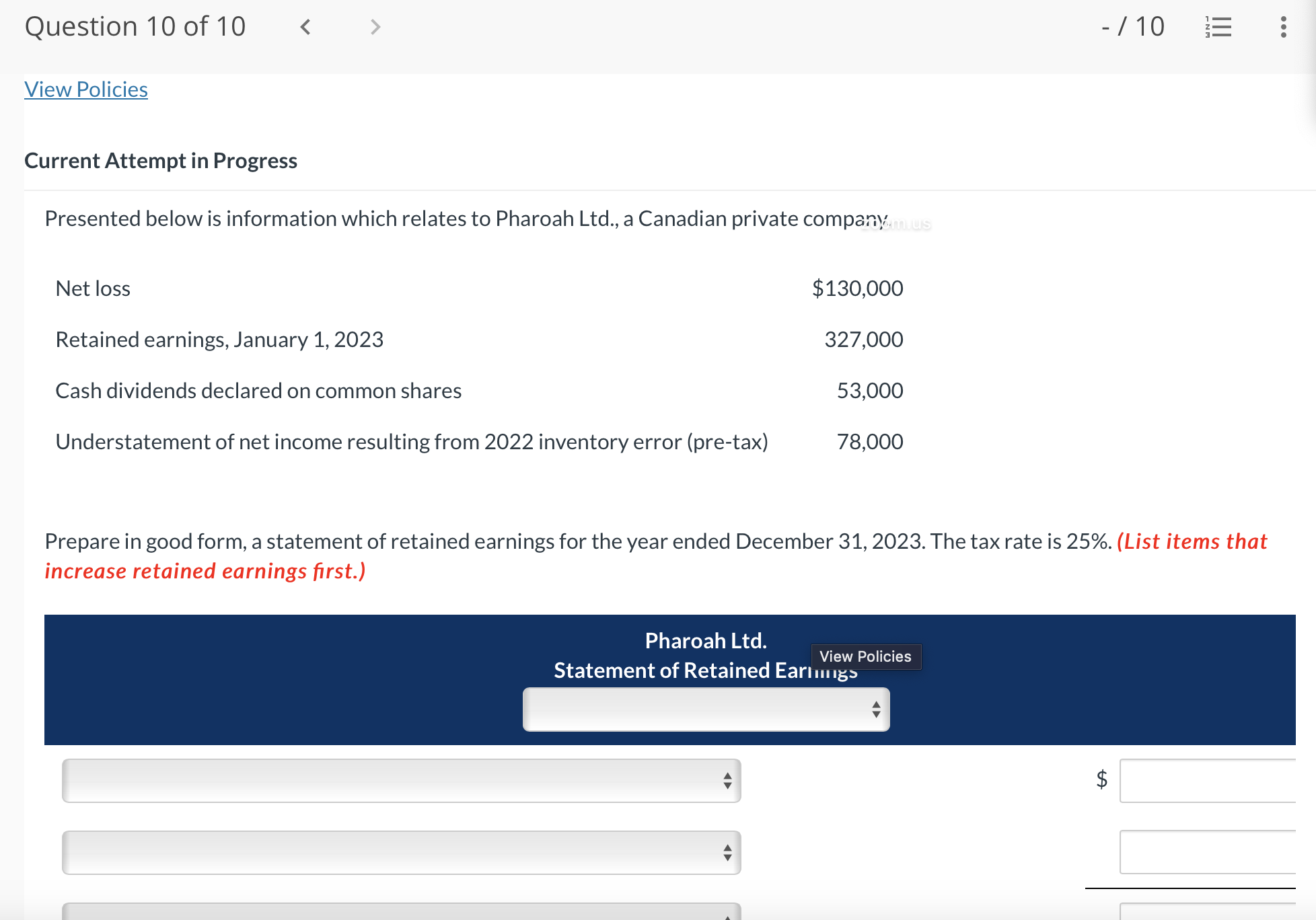This screenshot has width=1316, height=920.
Task: Select the Current Attempt in Progress heading
Action: [x=161, y=161]
